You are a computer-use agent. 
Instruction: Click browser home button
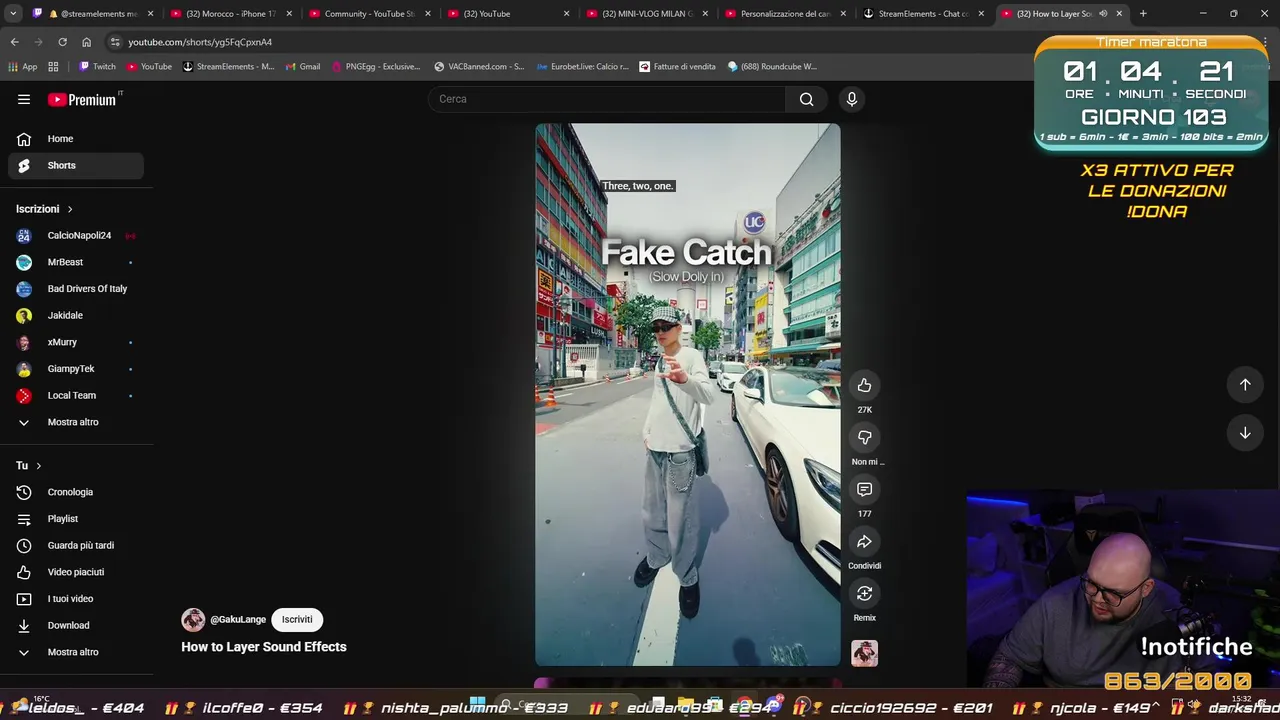[x=86, y=42]
